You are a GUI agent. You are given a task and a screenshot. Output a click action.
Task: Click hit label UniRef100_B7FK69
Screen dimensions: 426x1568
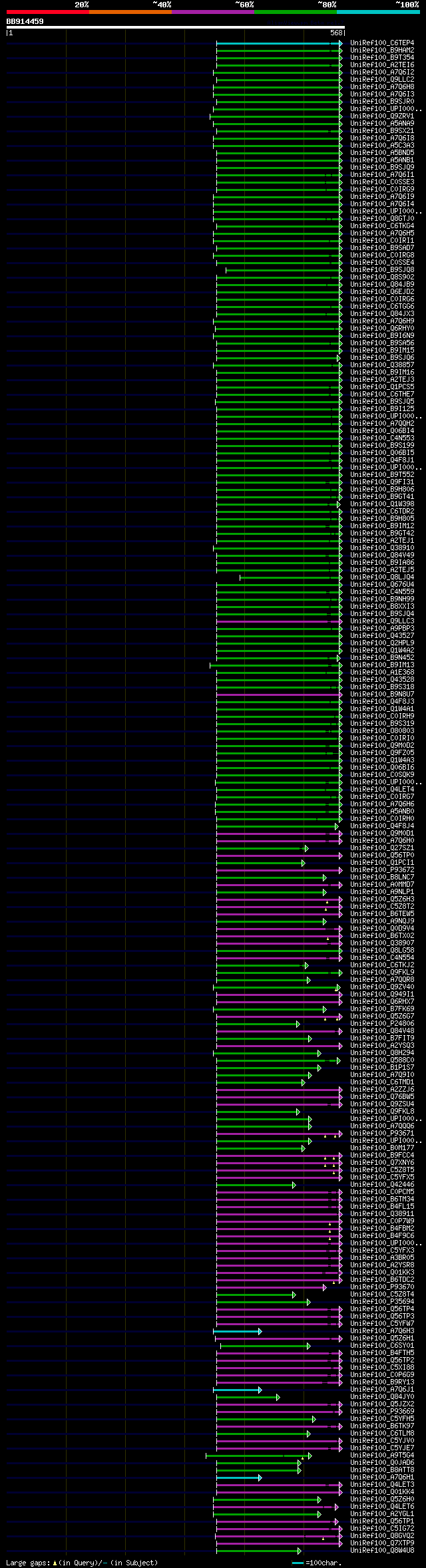[x=382, y=1009]
